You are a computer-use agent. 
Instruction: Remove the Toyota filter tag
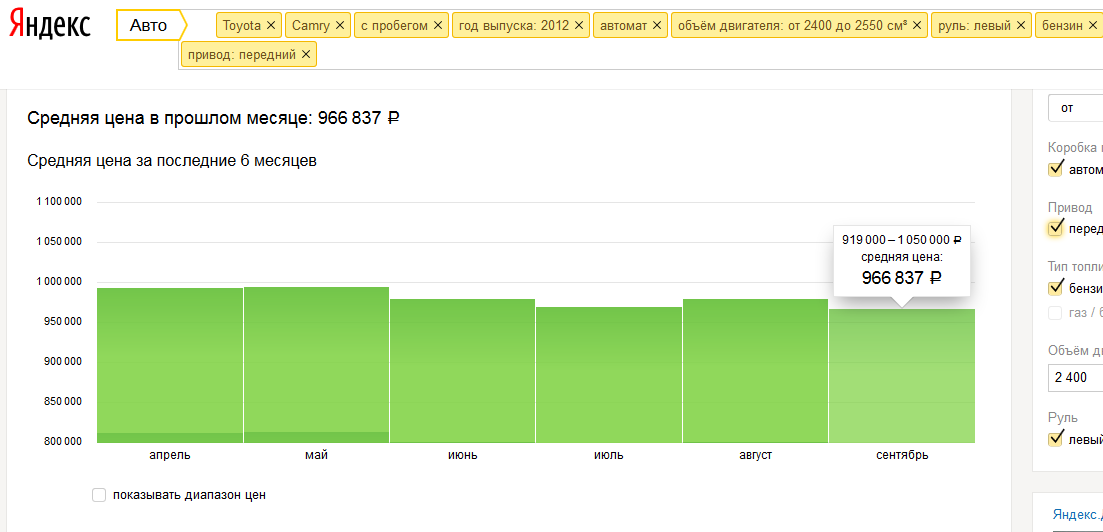[x=271, y=25]
